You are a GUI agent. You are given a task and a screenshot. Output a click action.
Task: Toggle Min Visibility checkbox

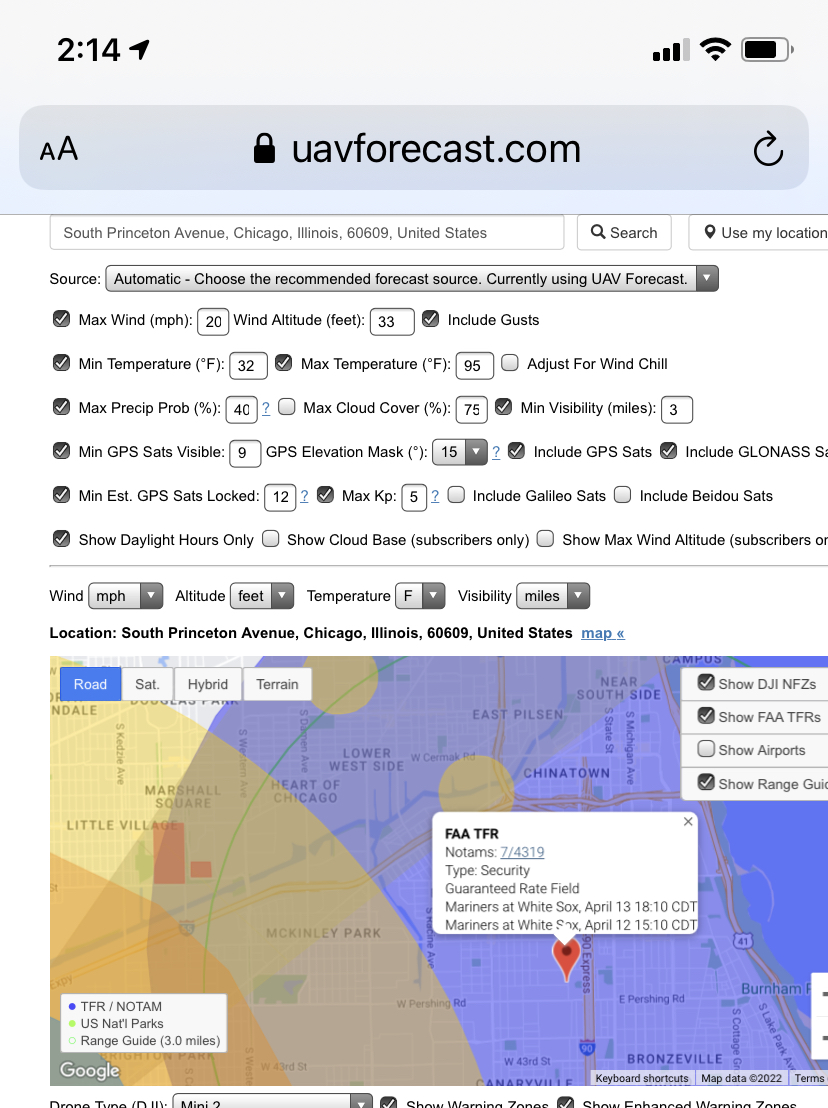point(503,406)
